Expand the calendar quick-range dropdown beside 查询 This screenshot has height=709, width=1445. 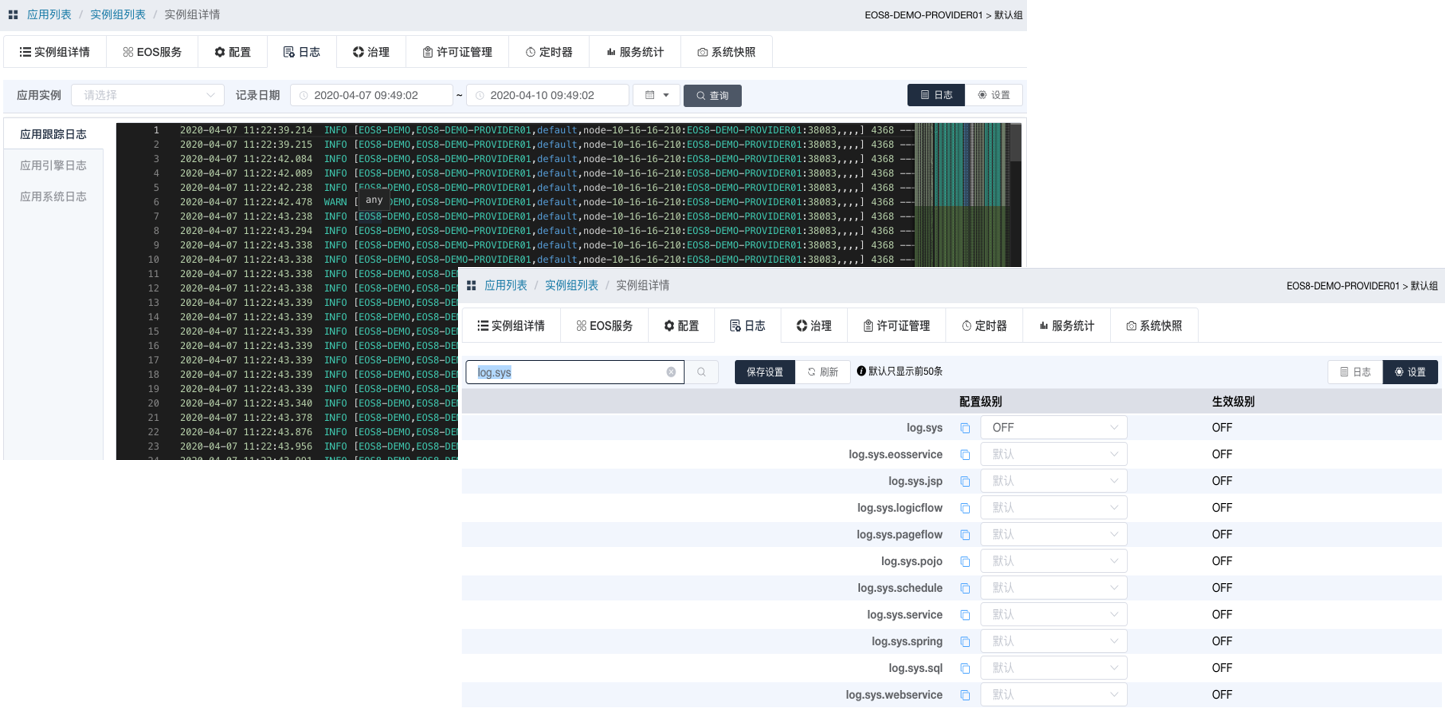click(x=656, y=95)
